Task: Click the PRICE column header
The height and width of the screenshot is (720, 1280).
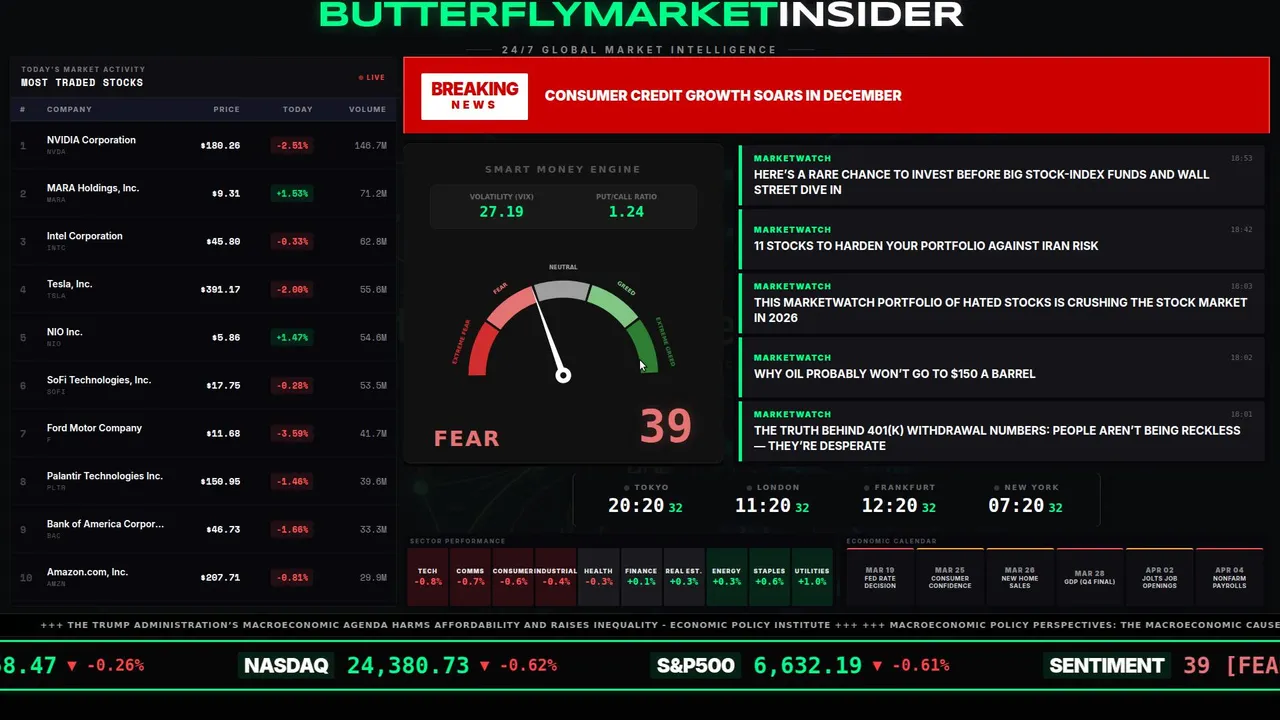Action: click(x=226, y=109)
